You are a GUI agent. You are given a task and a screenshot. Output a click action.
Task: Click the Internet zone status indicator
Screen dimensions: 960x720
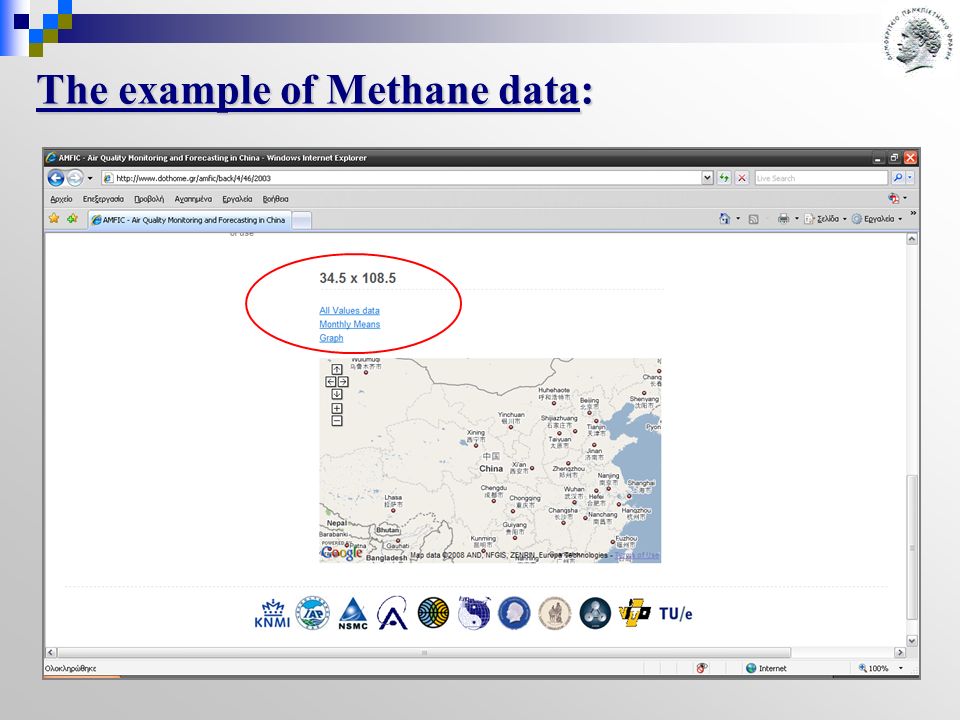766,668
